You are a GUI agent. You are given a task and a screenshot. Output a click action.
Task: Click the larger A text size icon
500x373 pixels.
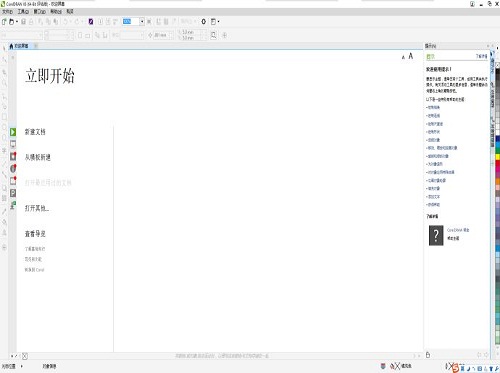411,56
